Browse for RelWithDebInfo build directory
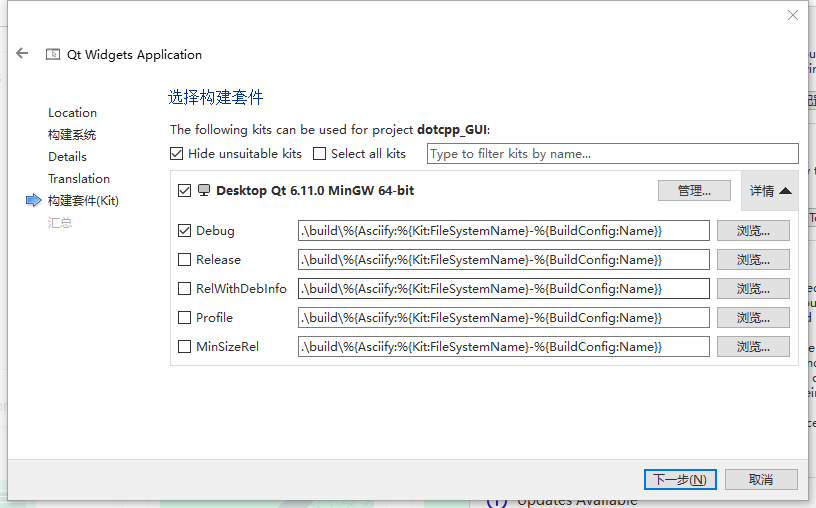This screenshot has width=816, height=508. 753,288
